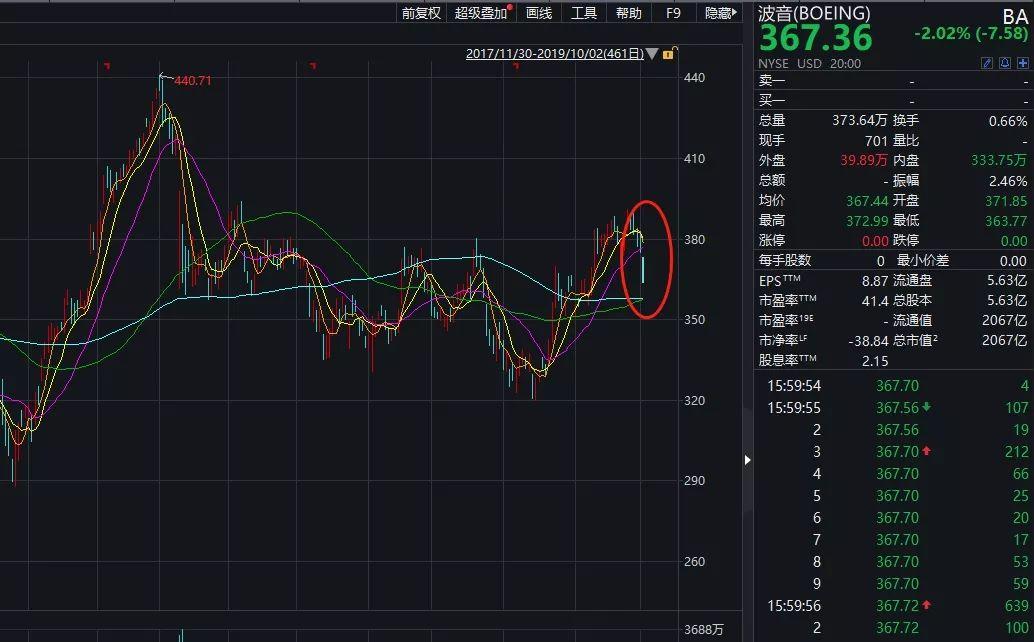Select the 前复权 price adjustment menu
Screen dimensions: 1034x642
(x=421, y=13)
